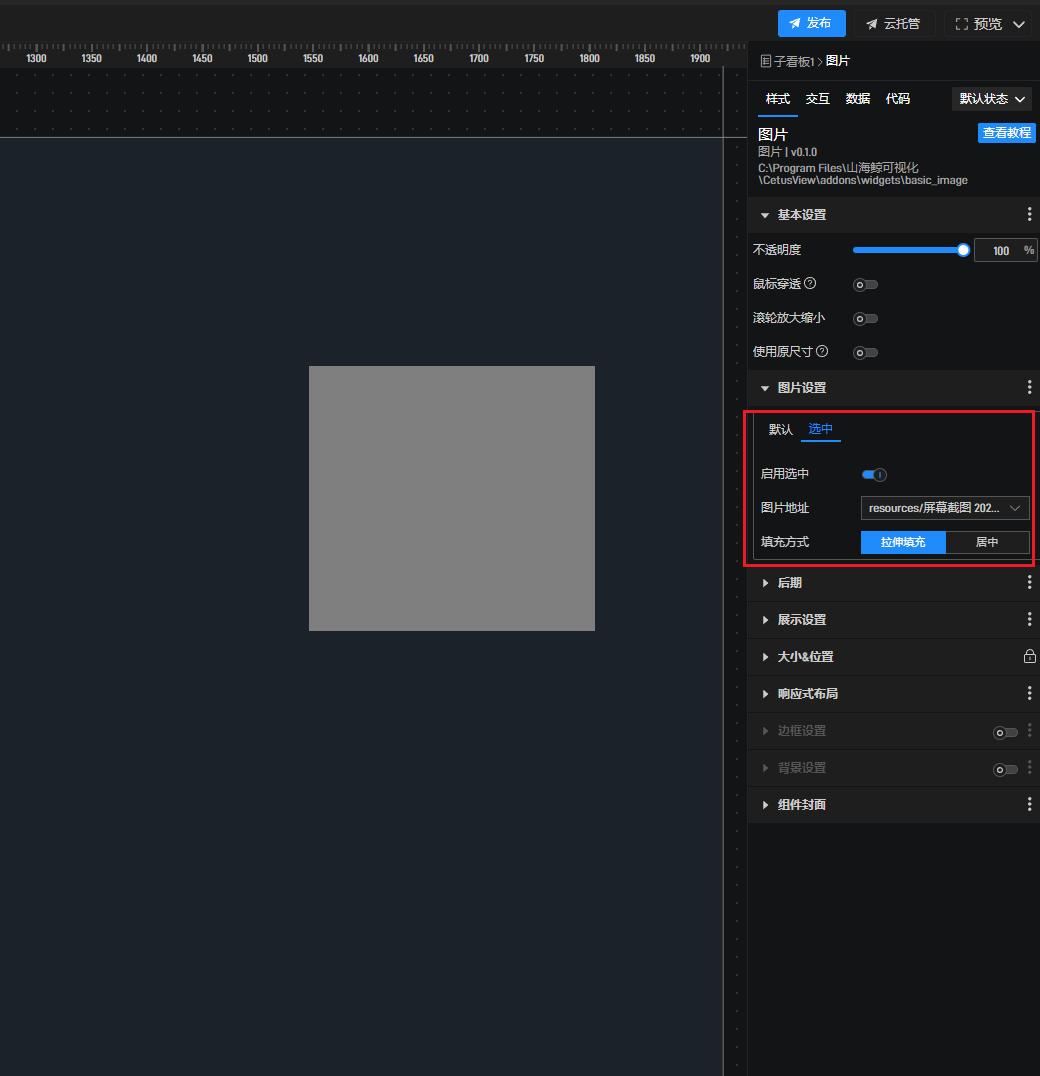Screen dimensions: 1040x1076
Task: Expand the 响应式布局 section
Action: (807, 694)
